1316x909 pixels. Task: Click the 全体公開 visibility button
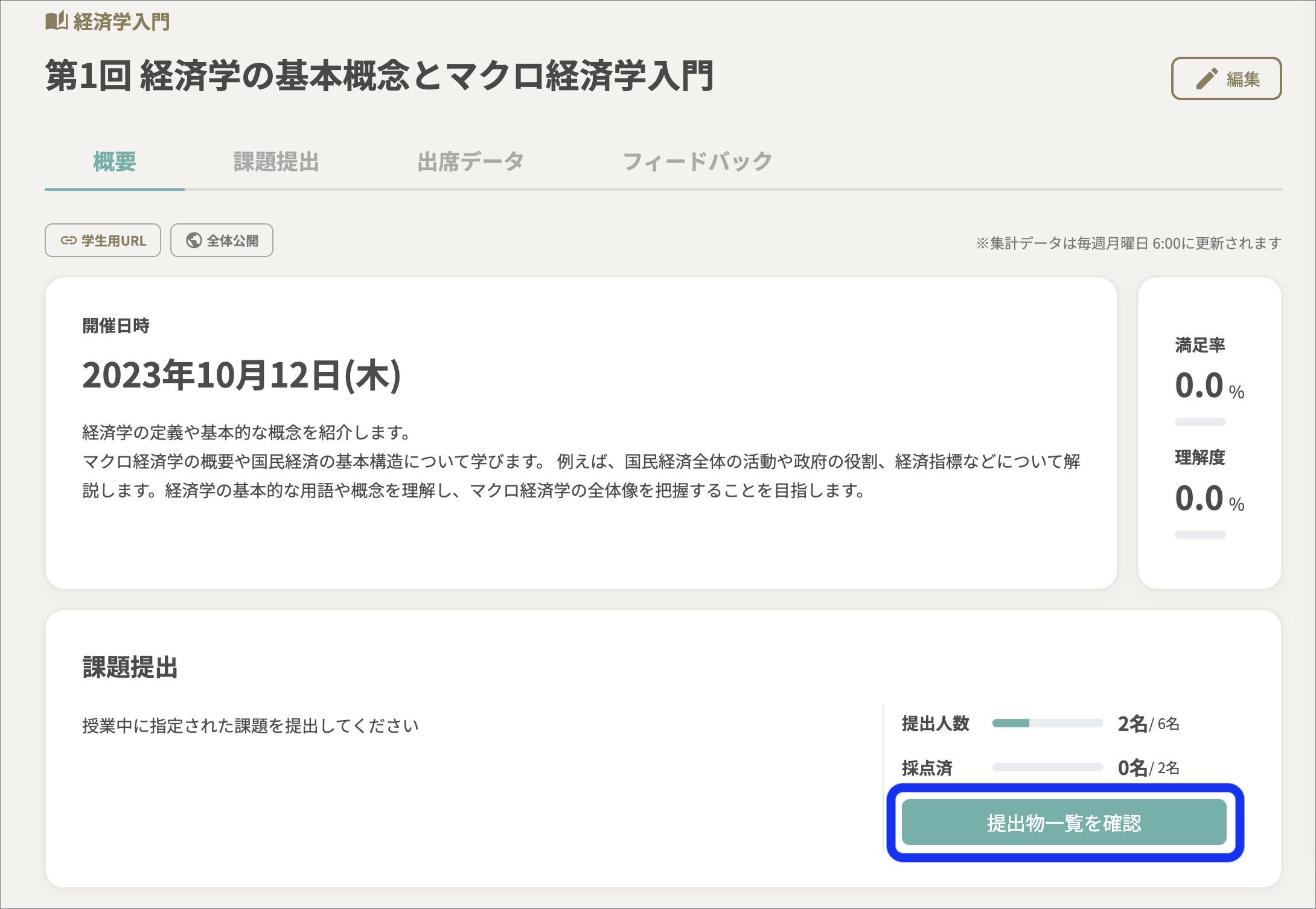click(x=222, y=241)
